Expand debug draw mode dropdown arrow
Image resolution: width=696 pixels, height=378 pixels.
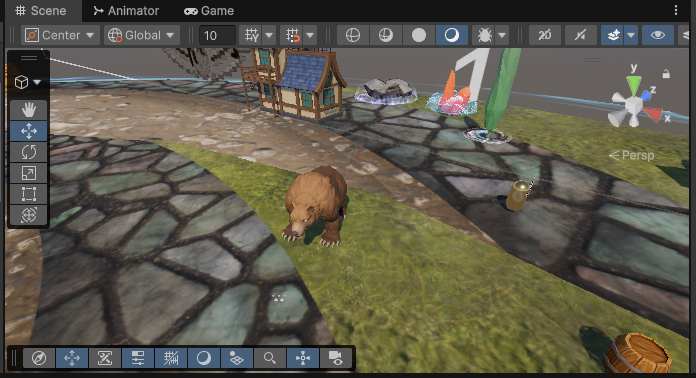[502, 35]
